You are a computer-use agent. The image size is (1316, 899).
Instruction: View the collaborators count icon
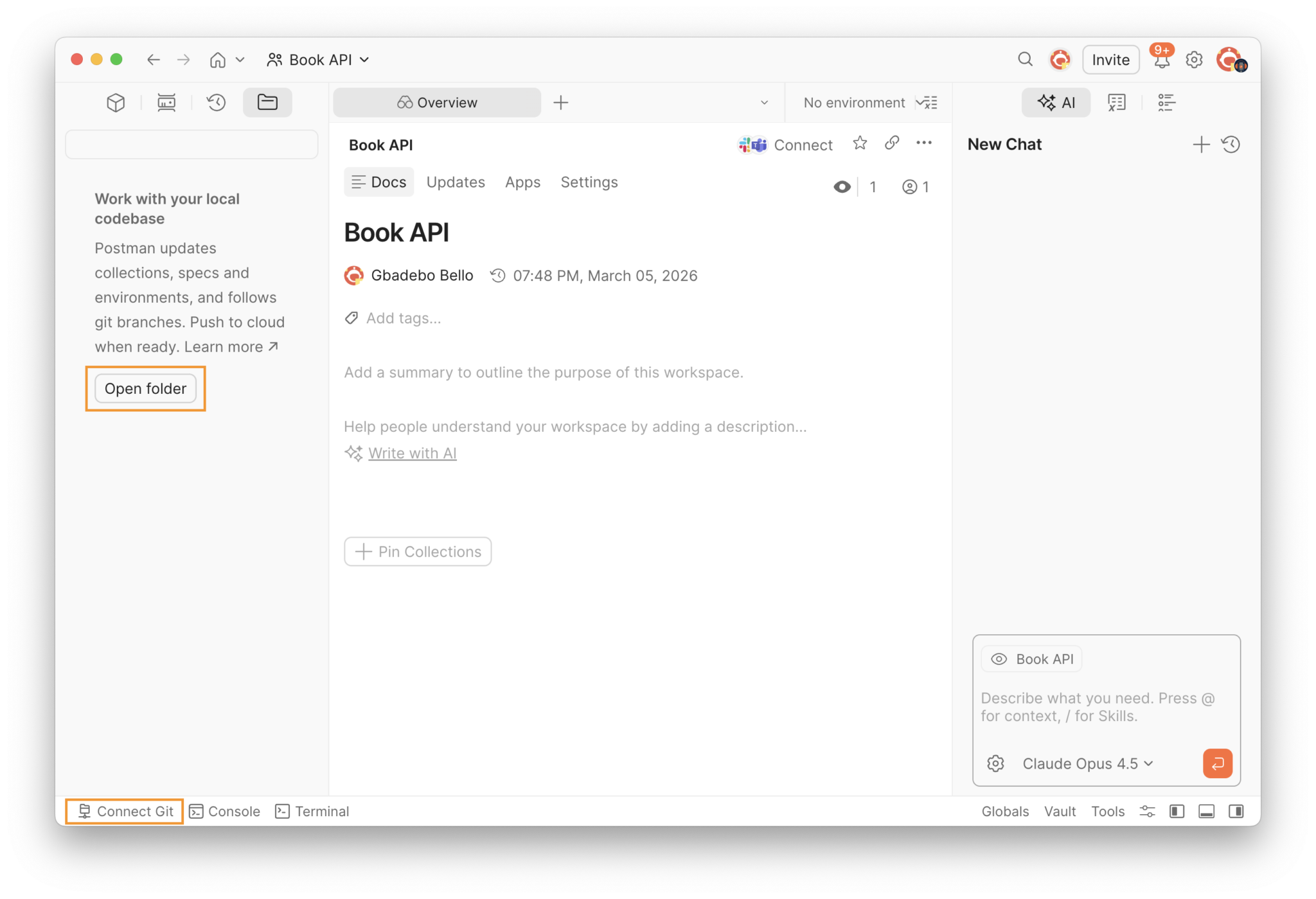point(915,187)
